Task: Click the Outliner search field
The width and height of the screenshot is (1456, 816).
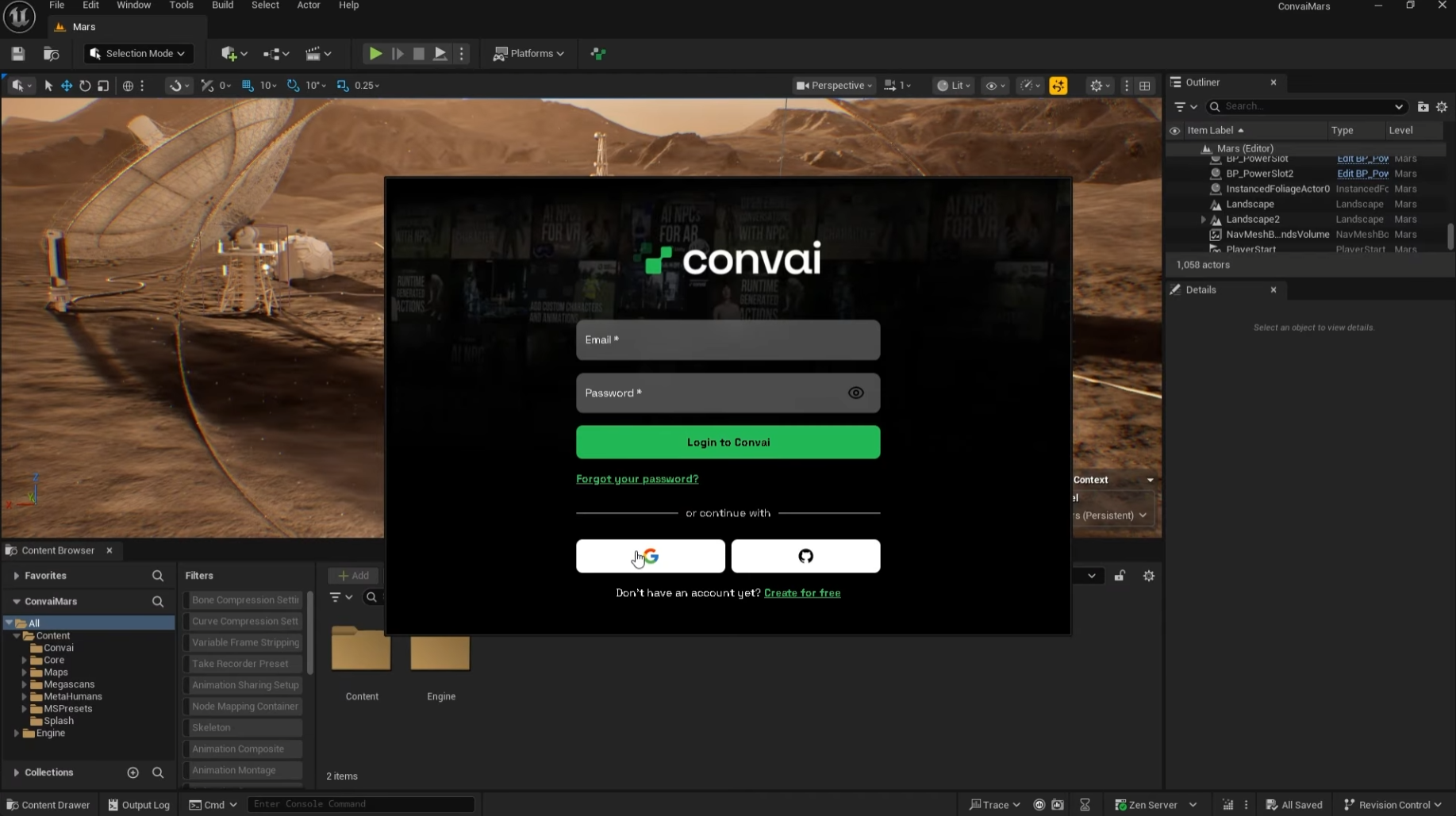Action: 1305,106
